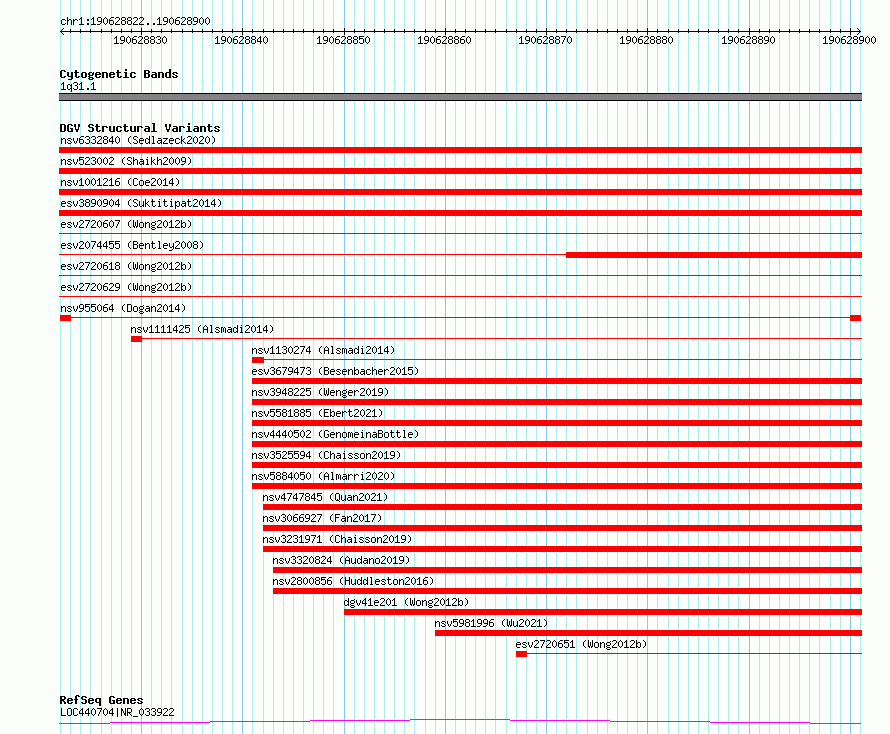This screenshot has width=890, height=734.
Task: Click ruler position 190628900
Action: (849, 40)
